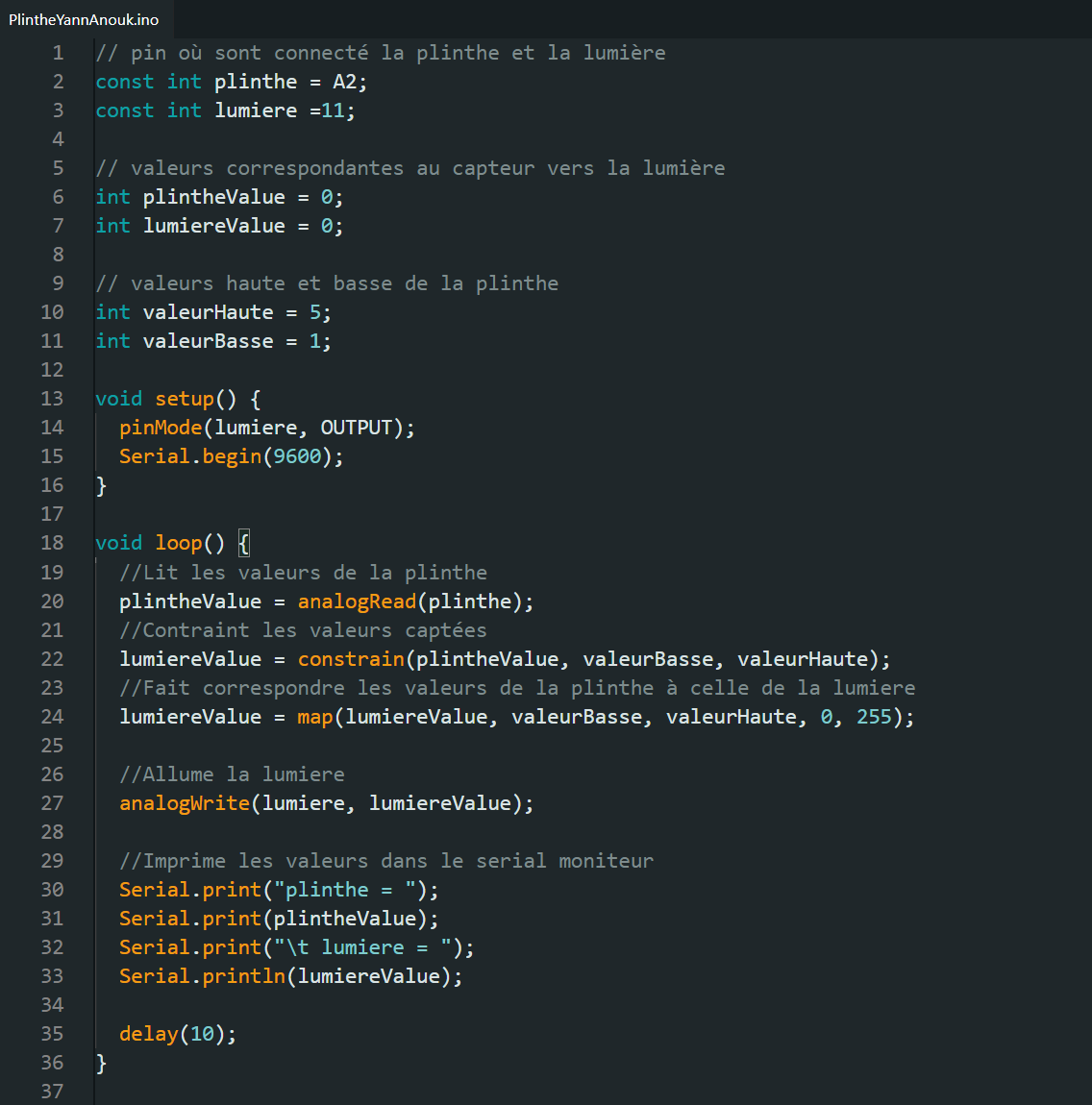1092x1105 pixels.
Task: Click 'Serial.begin(9600);' statement
Action: coord(232,456)
